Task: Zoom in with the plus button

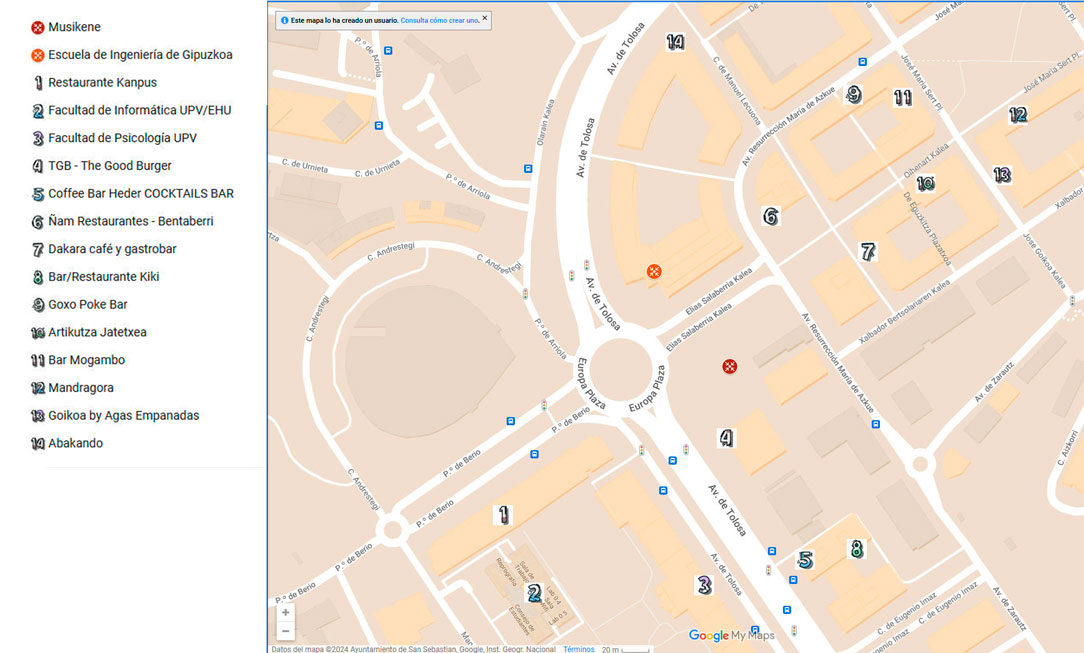Action: pyautogui.click(x=286, y=612)
